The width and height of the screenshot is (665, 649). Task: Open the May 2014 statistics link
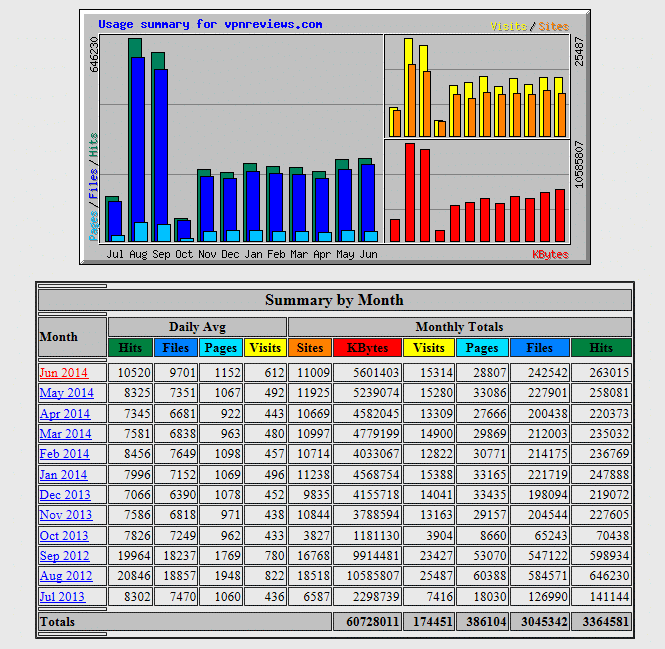[x=66, y=393]
